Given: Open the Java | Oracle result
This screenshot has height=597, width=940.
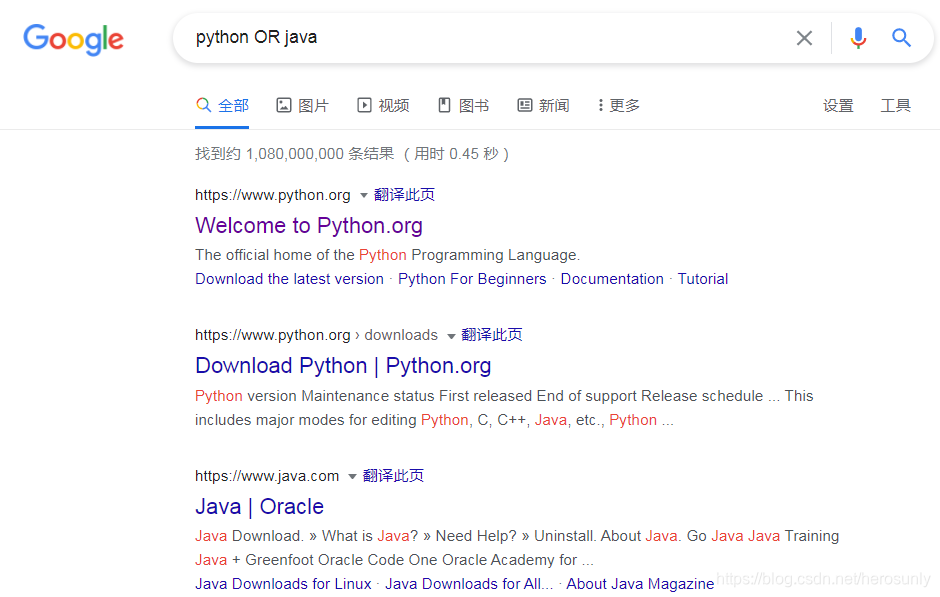Looking at the screenshot, I should click(x=259, y=507).
